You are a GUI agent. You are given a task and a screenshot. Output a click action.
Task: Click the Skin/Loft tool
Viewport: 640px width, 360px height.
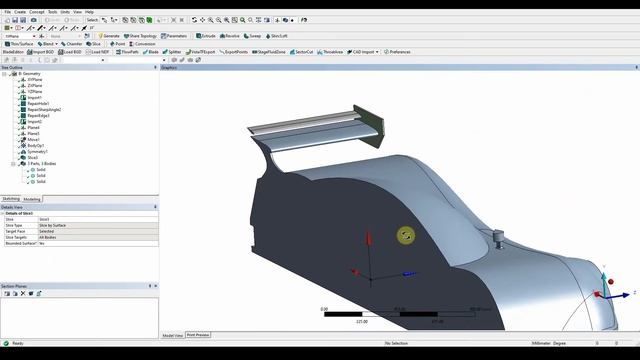(277, 36)
